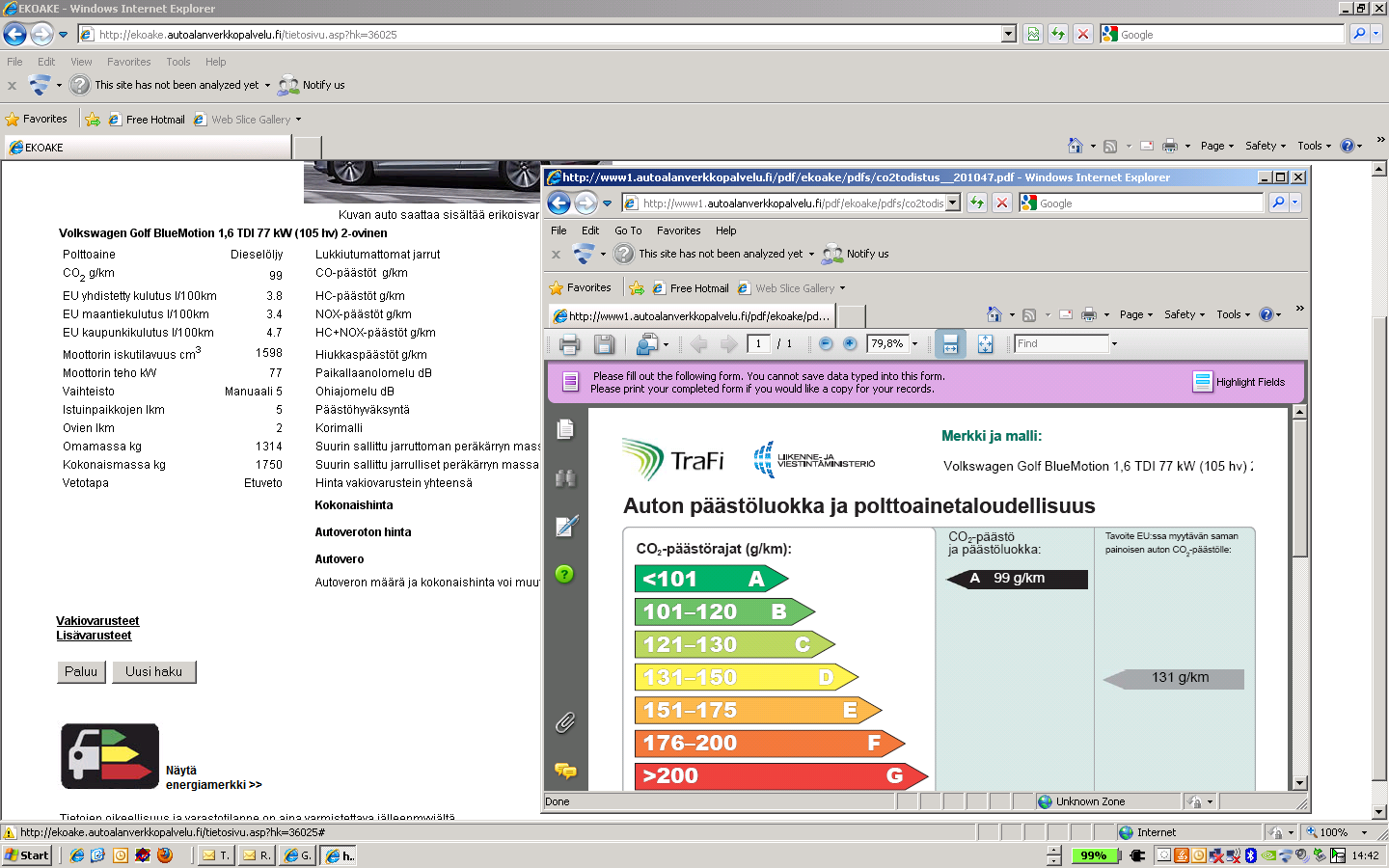Click Notify us in PDF window toolbar
This screenshot has height=868, width=1389.
(x=857, y=254)
